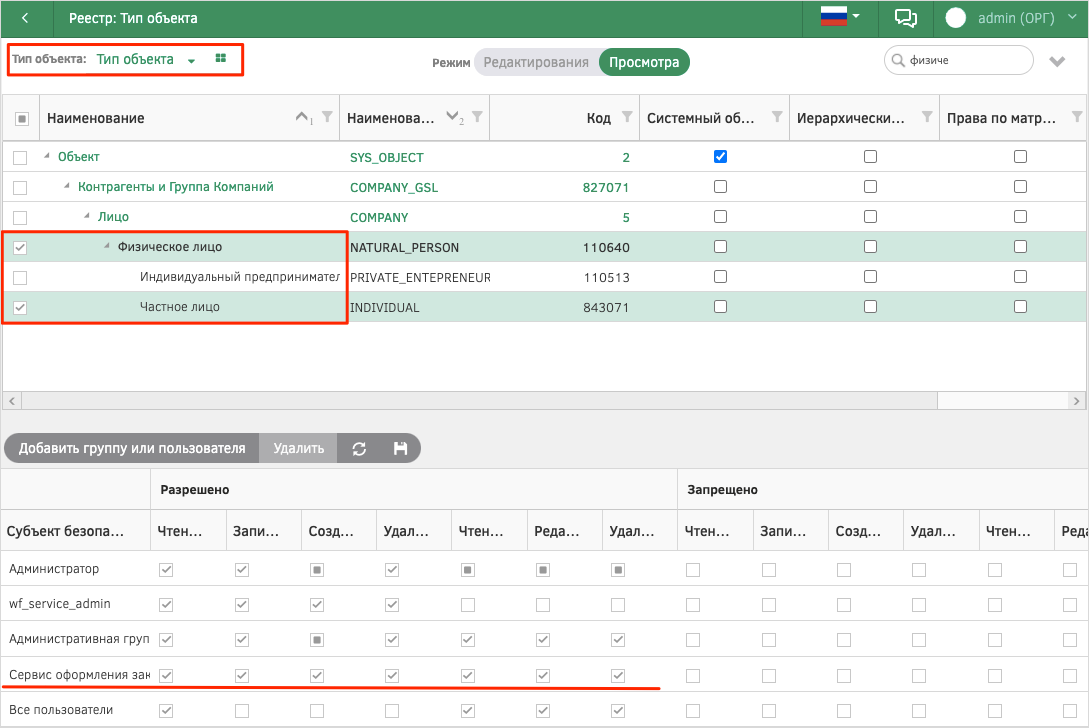1089x728 pixels.
Task: Select the Частное лицо row
Action: pos(544,307)
